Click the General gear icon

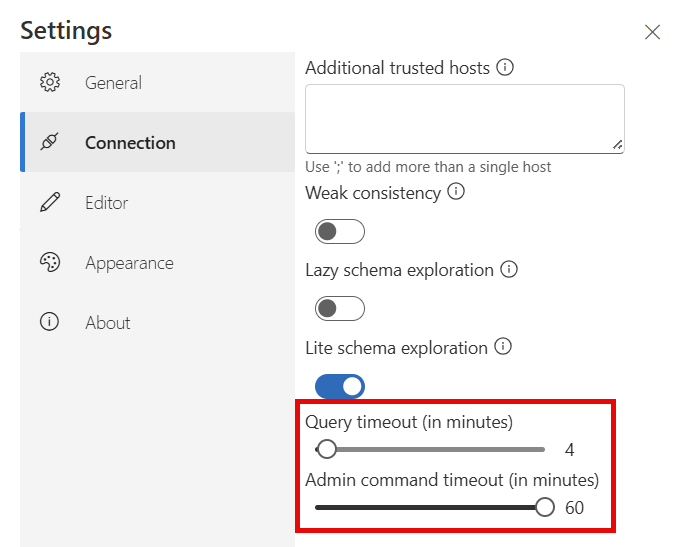click(x=49, y=83)
